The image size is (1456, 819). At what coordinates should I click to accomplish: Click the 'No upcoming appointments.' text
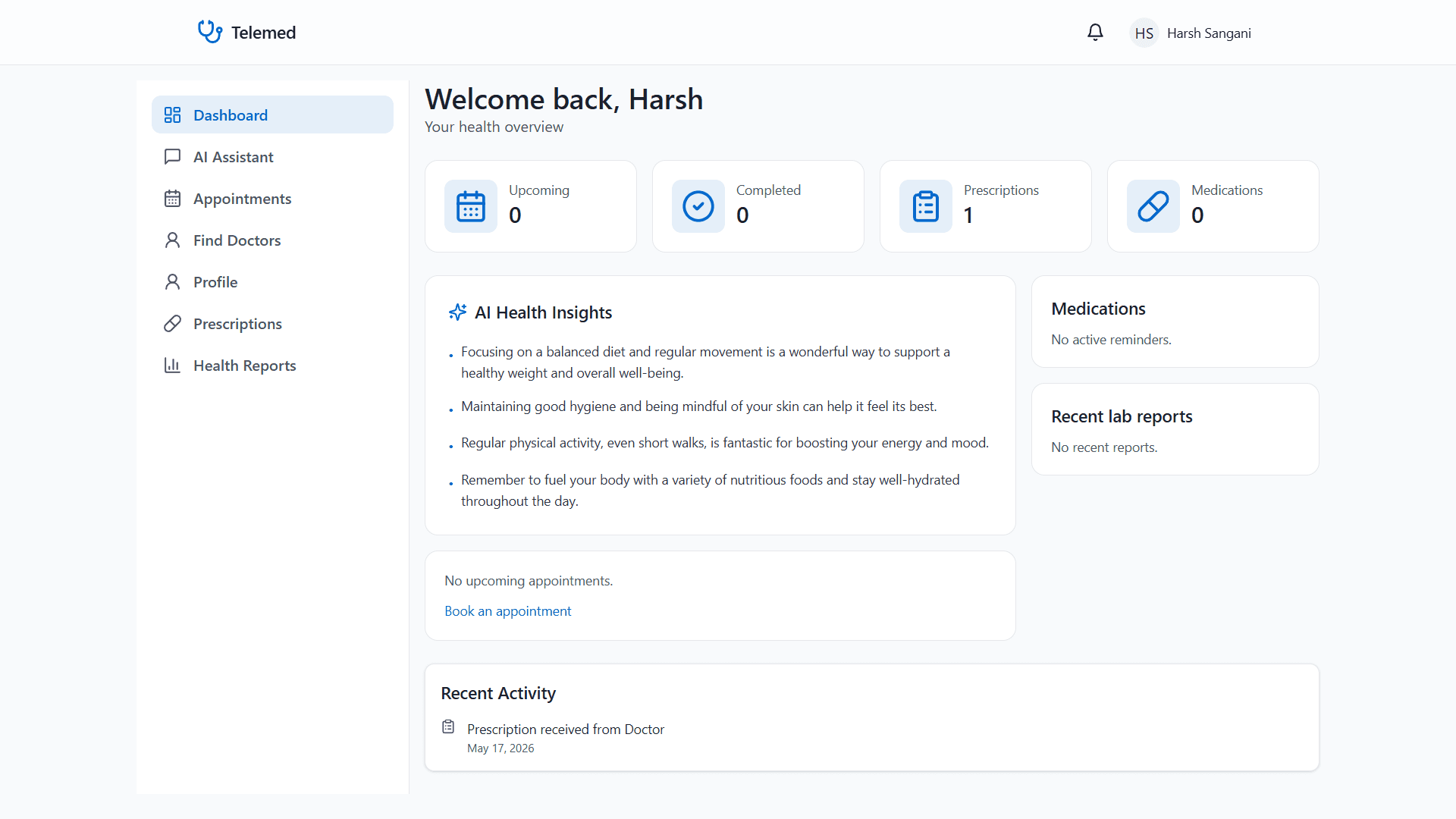point(529,580)
